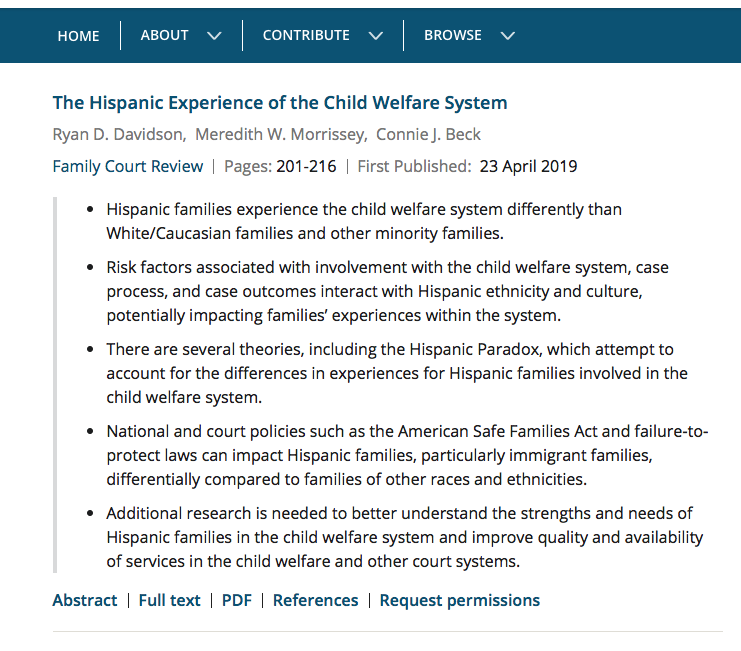
Task: Open the CONTRIBUTE menu item
Action: click(306, 35)
